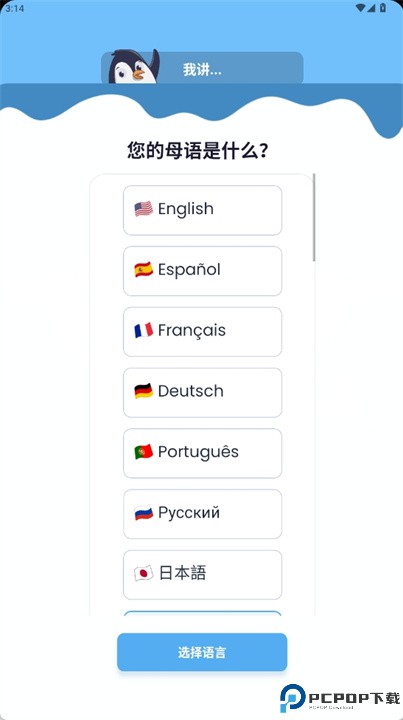The image size is (403, 720).
Task: Click the language list scrollbar thumb
Action: tap(314, 217)
